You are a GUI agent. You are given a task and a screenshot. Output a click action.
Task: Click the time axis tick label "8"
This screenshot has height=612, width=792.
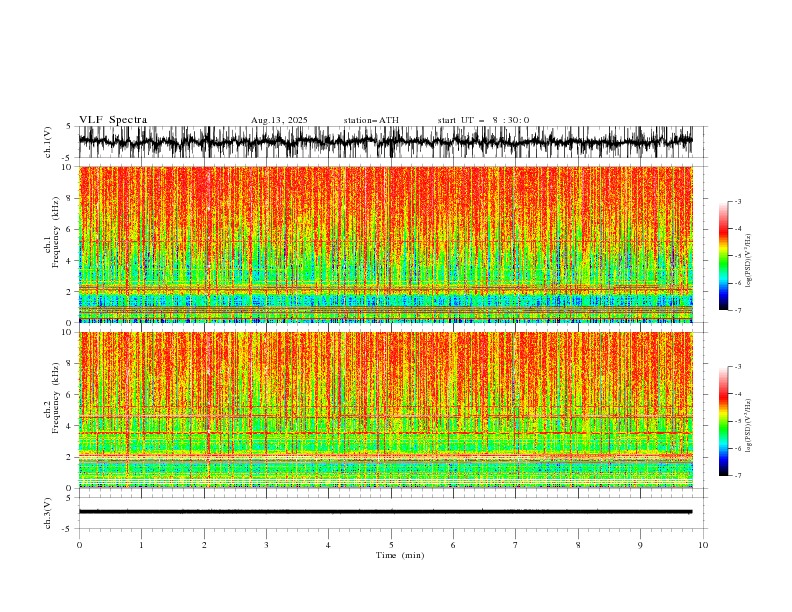[x=578, y=545]
